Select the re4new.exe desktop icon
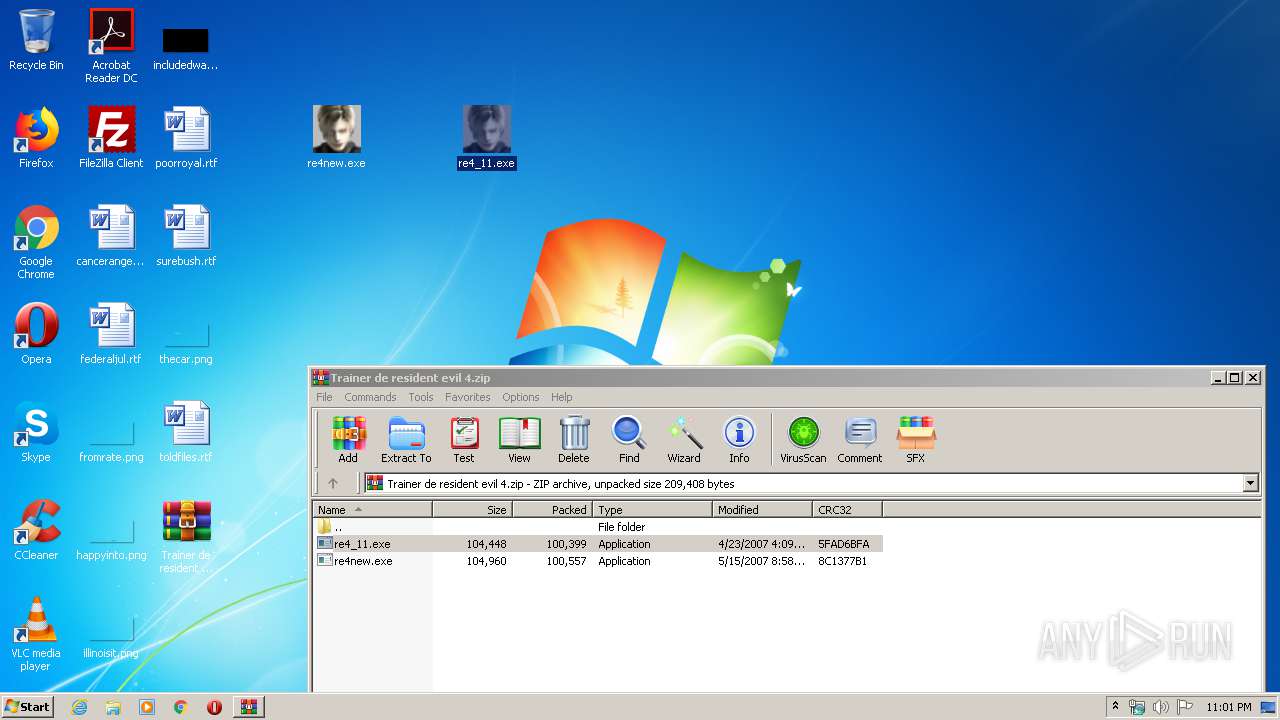The width and height of the screenshot is (1280, 720). pos(336,138)
